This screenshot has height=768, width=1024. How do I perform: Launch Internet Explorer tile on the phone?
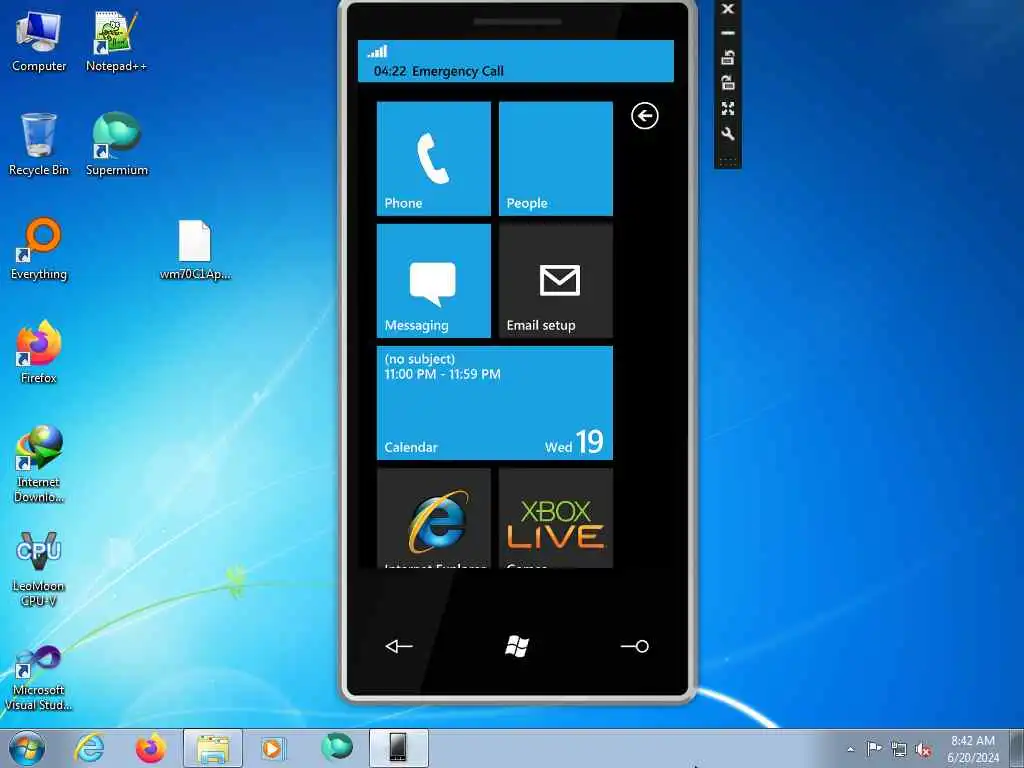click(x=434, y=518)
